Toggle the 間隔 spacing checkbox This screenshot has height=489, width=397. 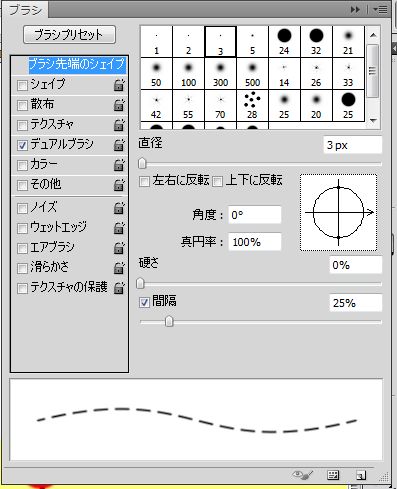pyautogui.click(x=144, y=302)
